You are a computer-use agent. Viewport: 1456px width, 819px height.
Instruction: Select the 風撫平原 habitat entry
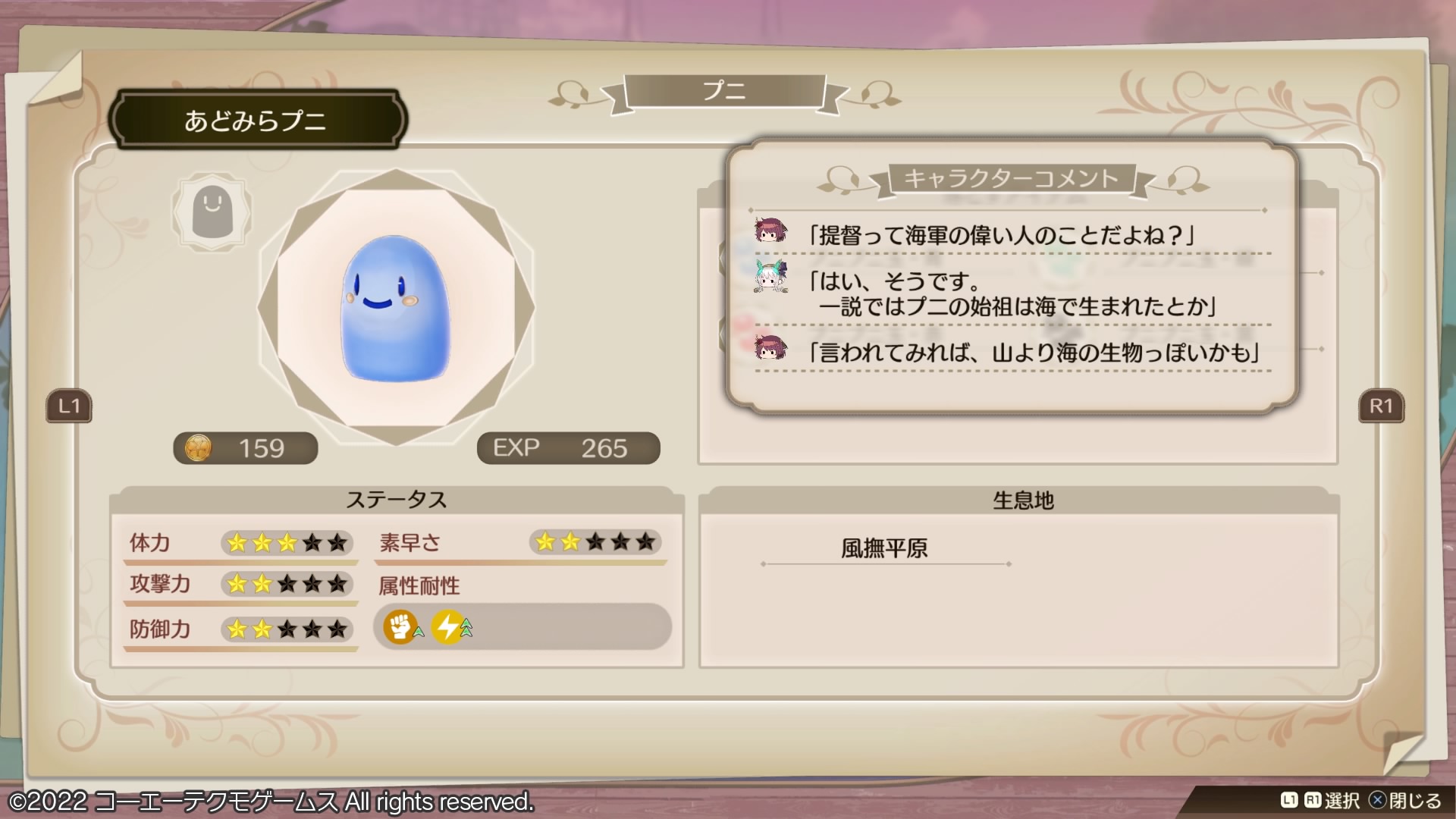click(884, 549)
